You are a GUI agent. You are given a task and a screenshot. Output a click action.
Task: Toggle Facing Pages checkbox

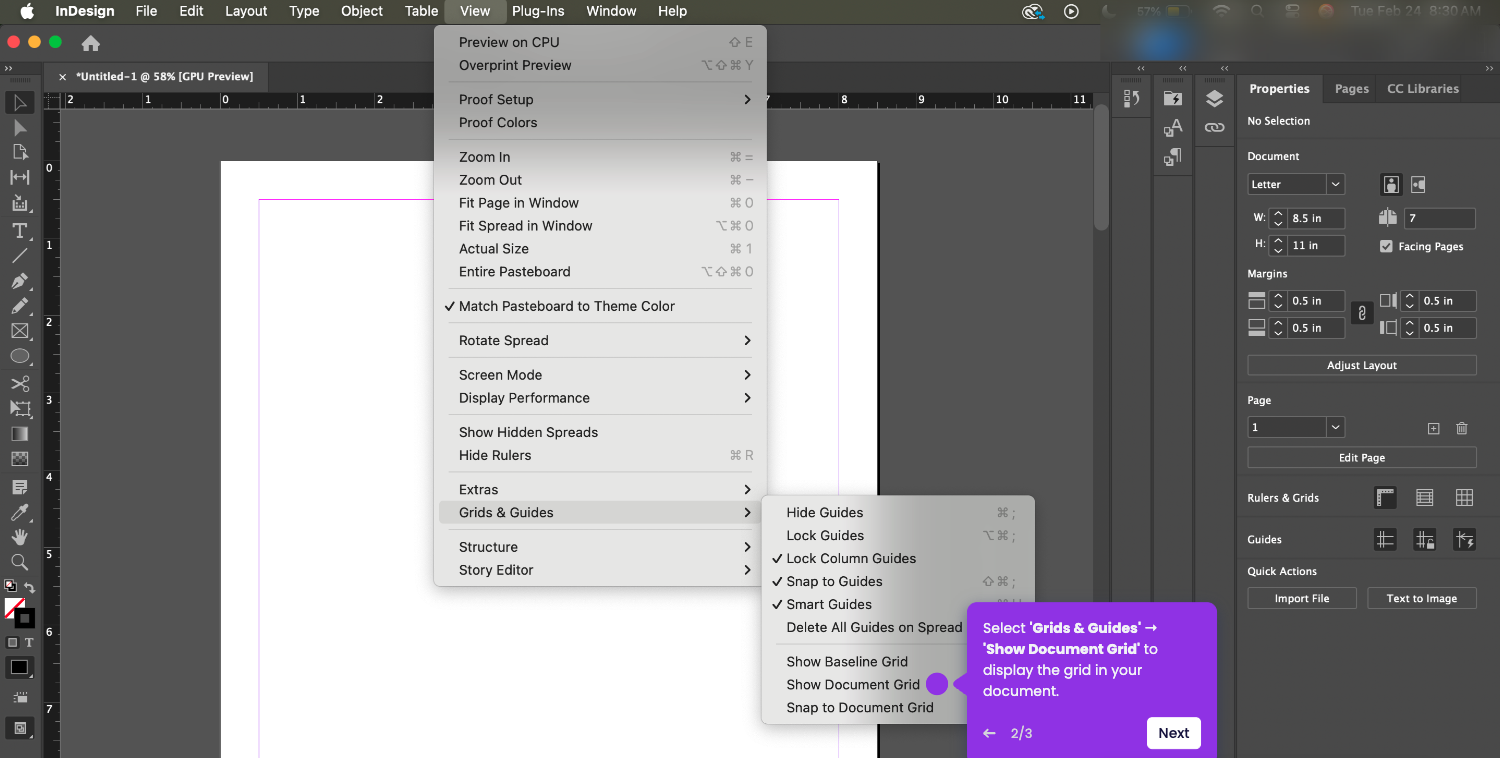(1386, 246)
